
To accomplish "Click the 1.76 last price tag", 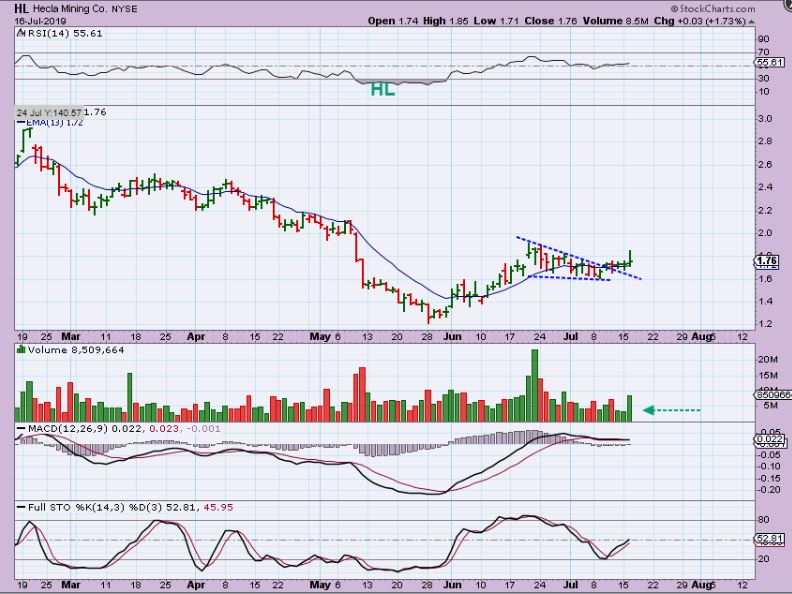I will coord(767,262).
